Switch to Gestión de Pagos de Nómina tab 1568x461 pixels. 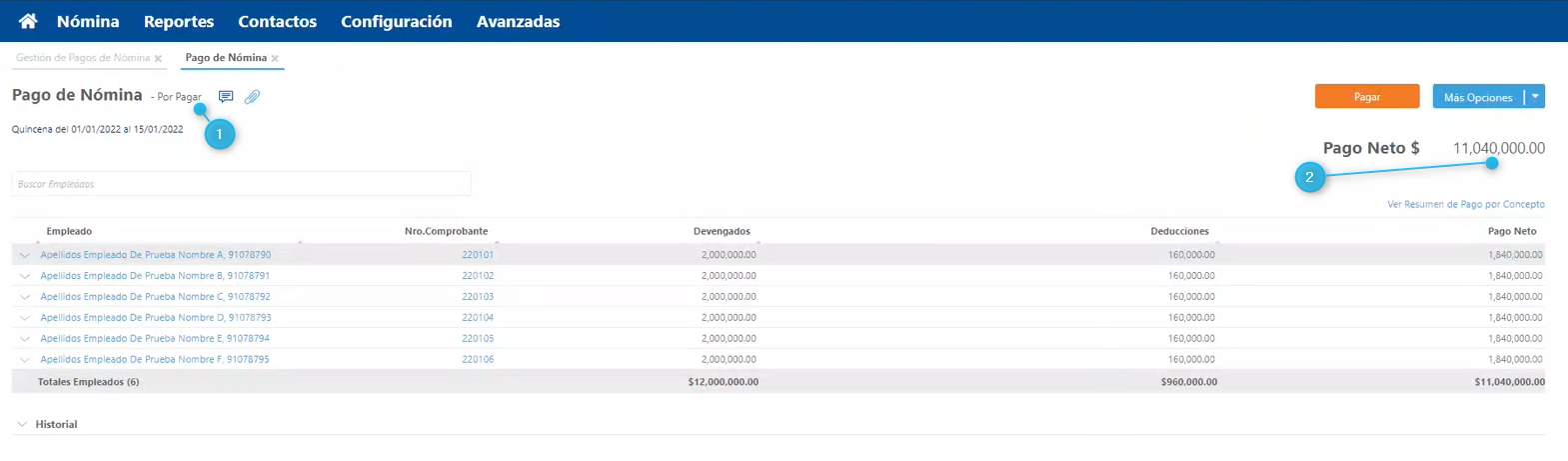click(x=83, y=58)
